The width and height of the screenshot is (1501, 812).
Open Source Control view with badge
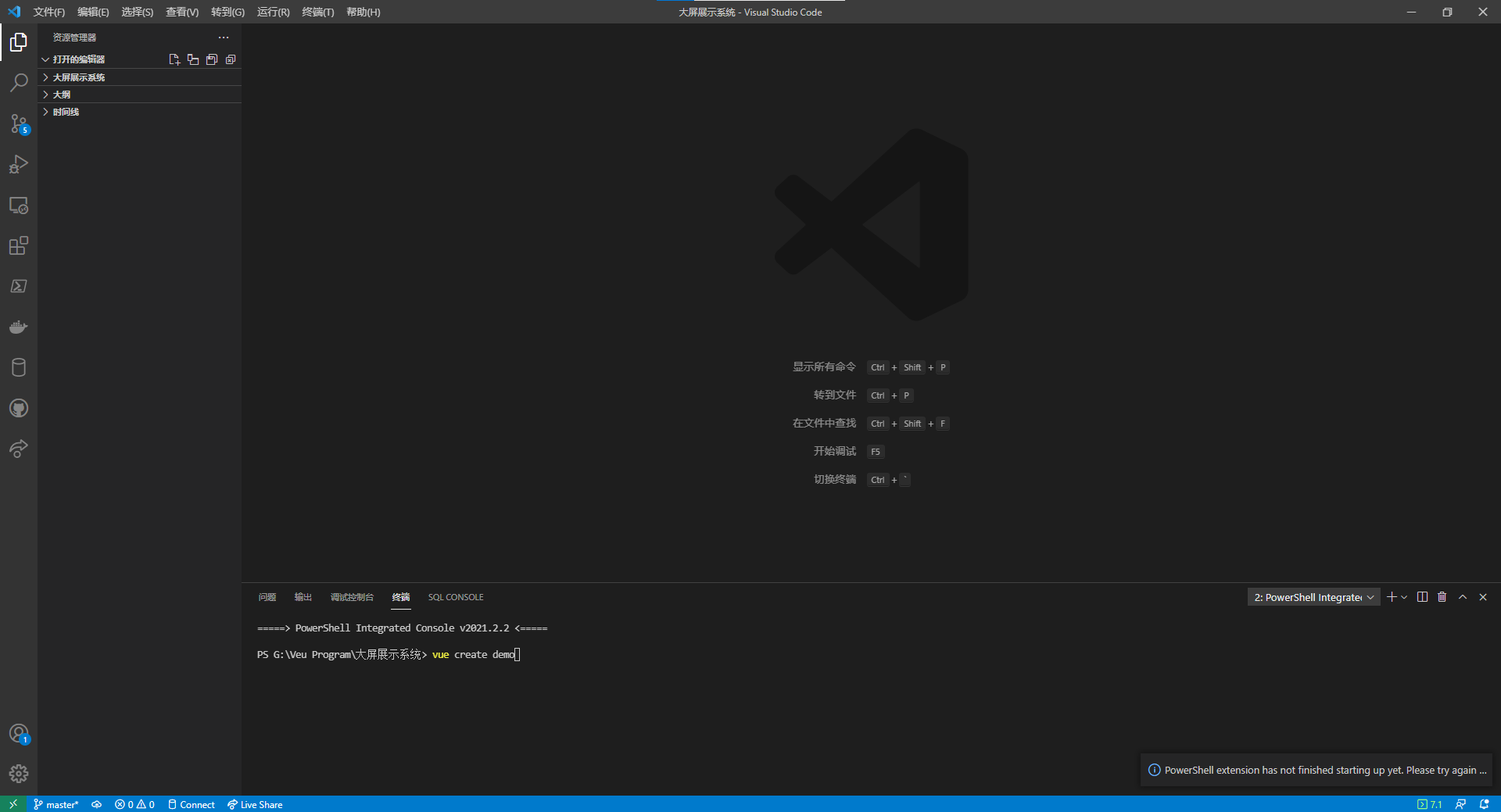(19, 123)
